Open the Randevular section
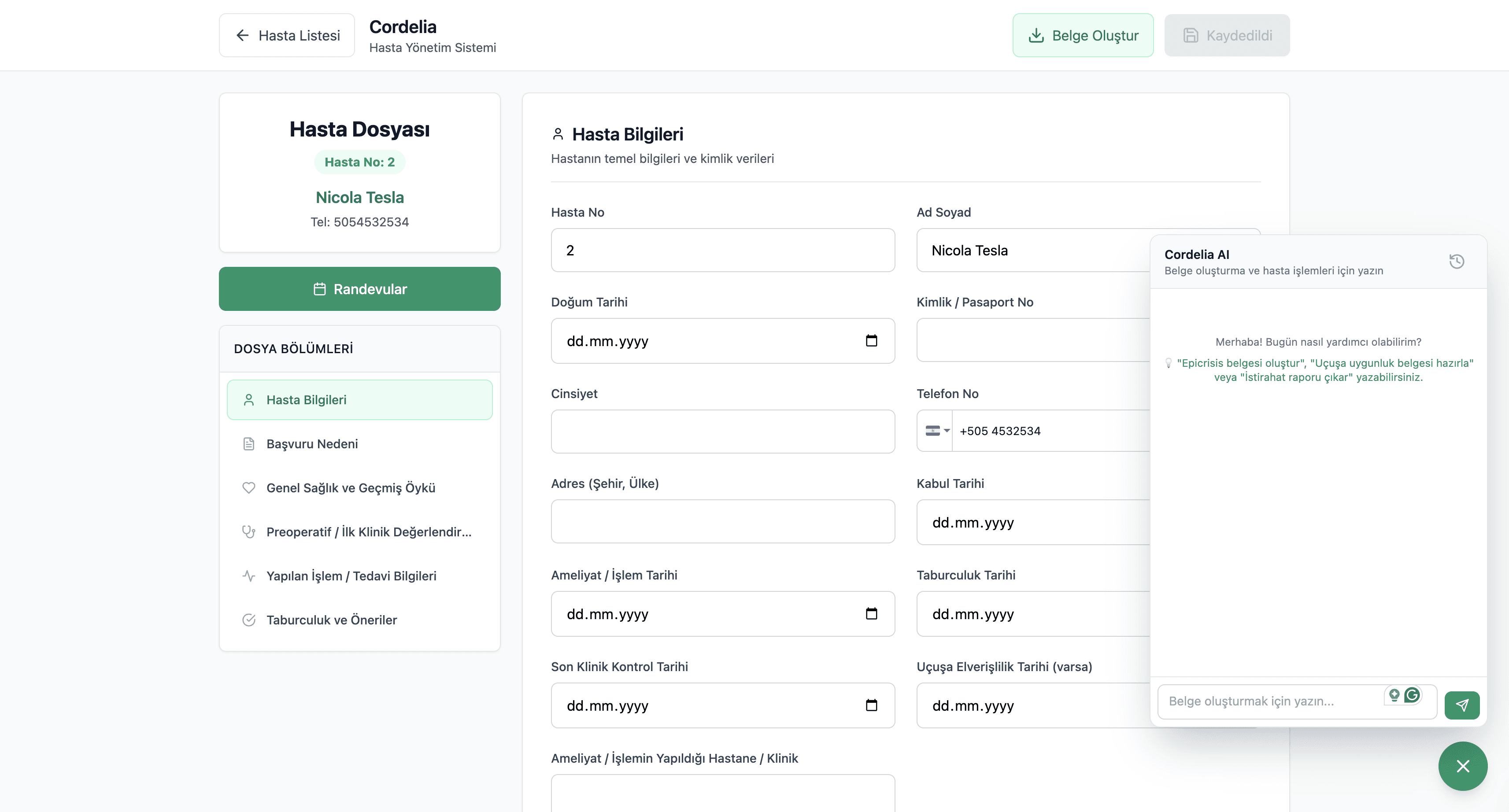The width and height of the screenshot is (1509, 812). (360, 289)
